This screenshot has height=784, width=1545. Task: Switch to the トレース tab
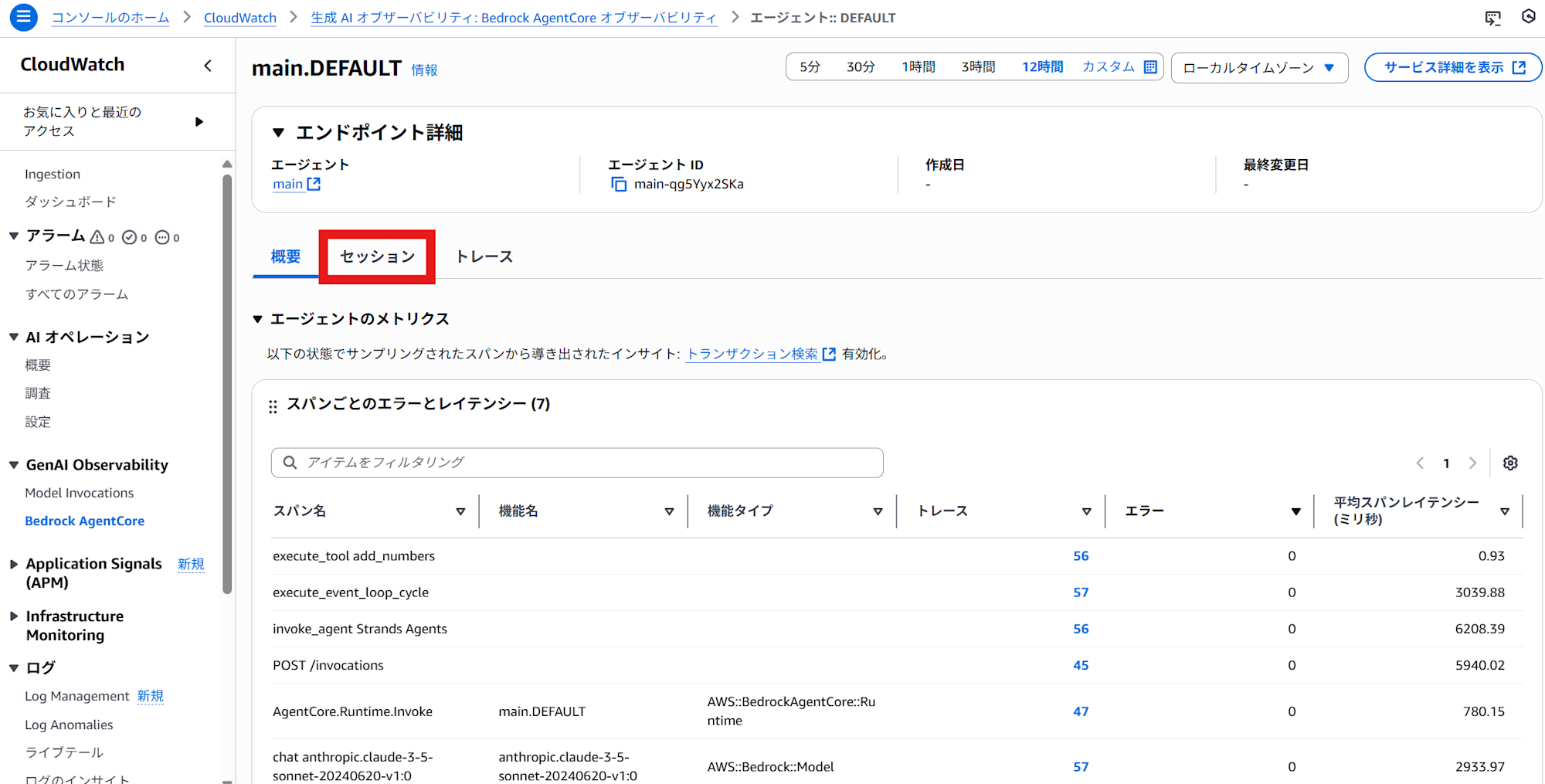(x=483, y=256)
